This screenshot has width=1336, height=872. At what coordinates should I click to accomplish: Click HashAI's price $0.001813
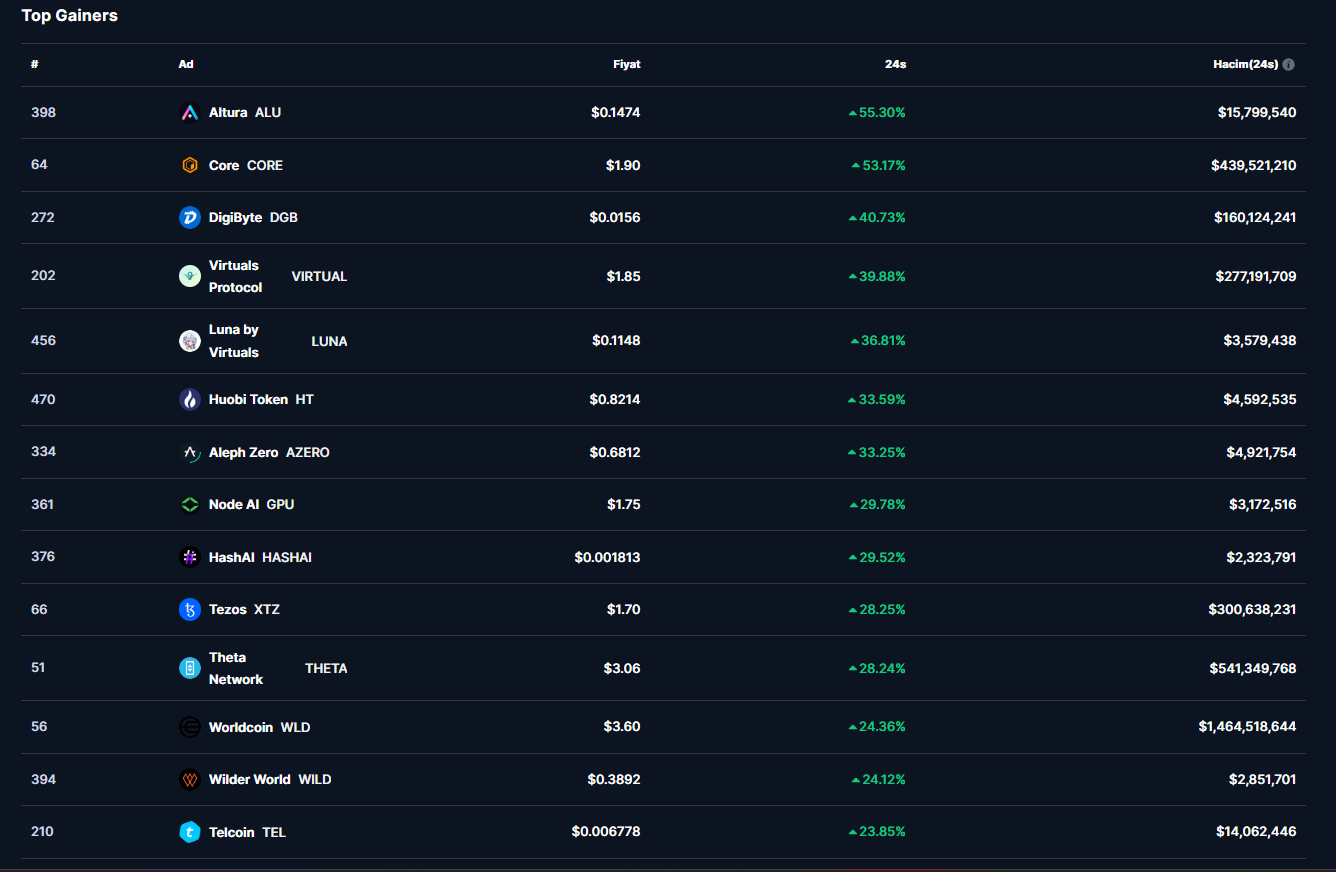tap(607, 557)
